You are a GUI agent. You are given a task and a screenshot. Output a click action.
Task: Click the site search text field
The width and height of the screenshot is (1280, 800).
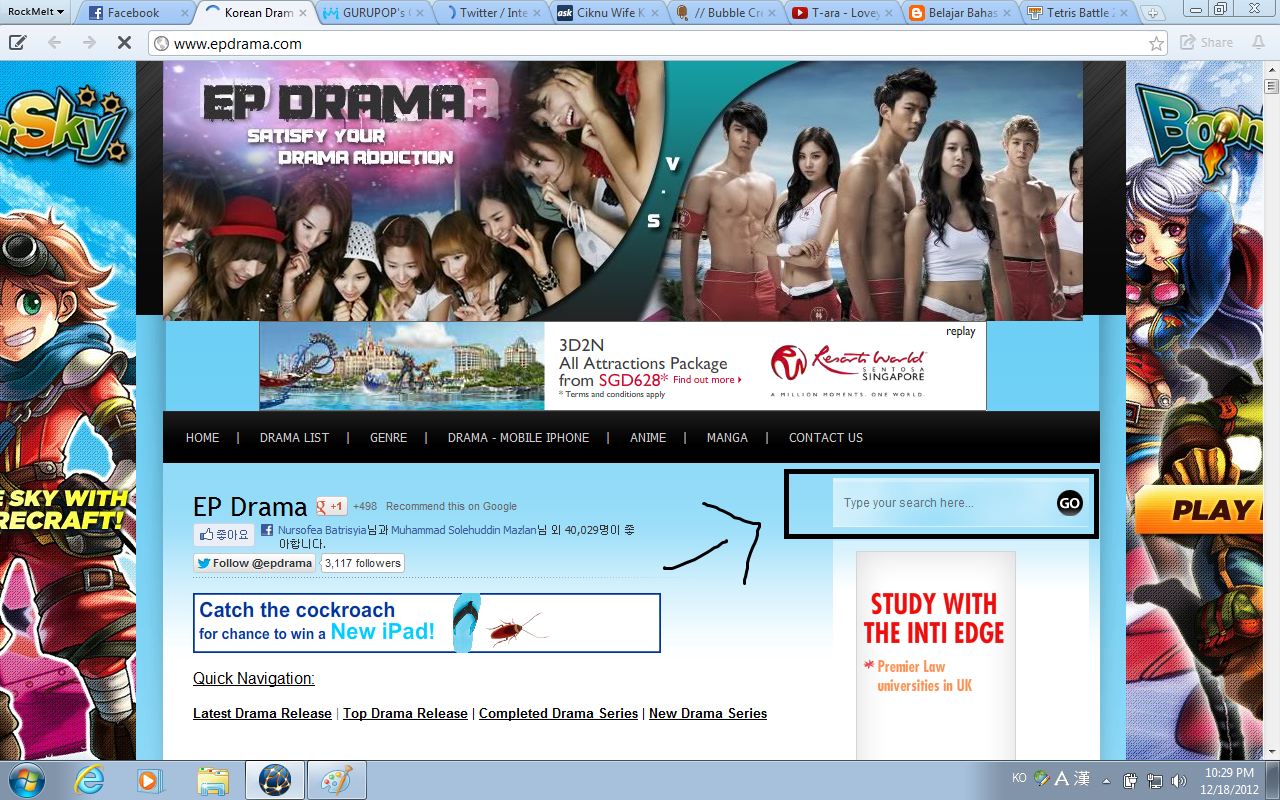click(x=943, y=503)
